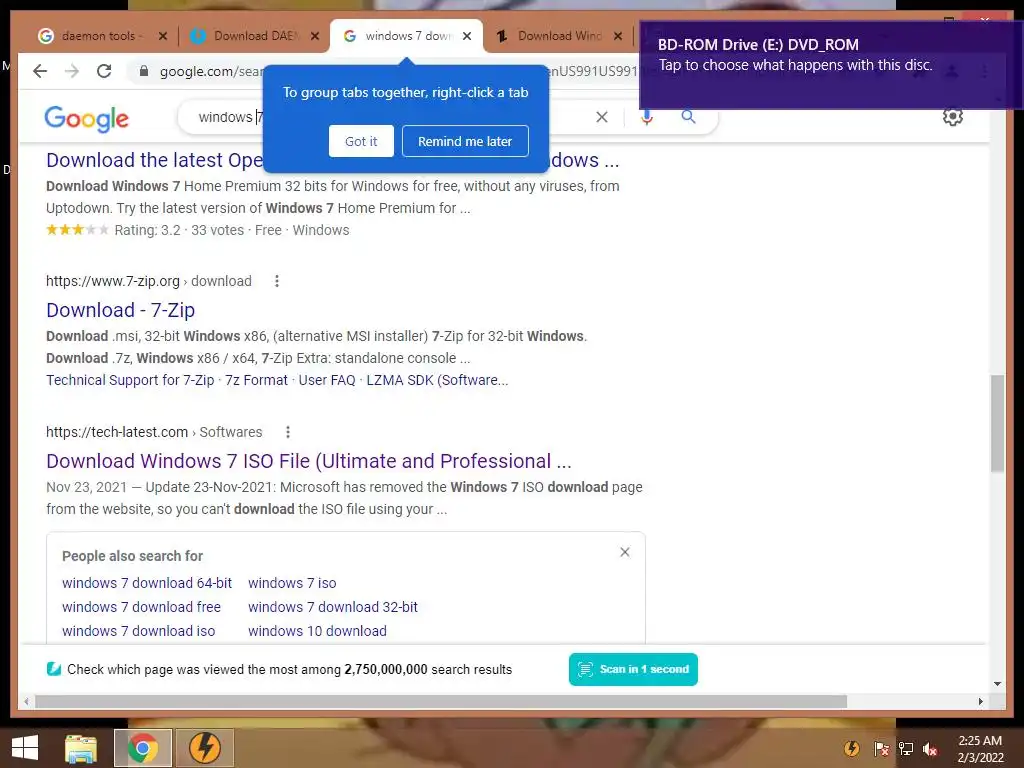Click windows 7 download iso suggestion
Viewport: 1024px width, 768px height.
pos(138,631)
